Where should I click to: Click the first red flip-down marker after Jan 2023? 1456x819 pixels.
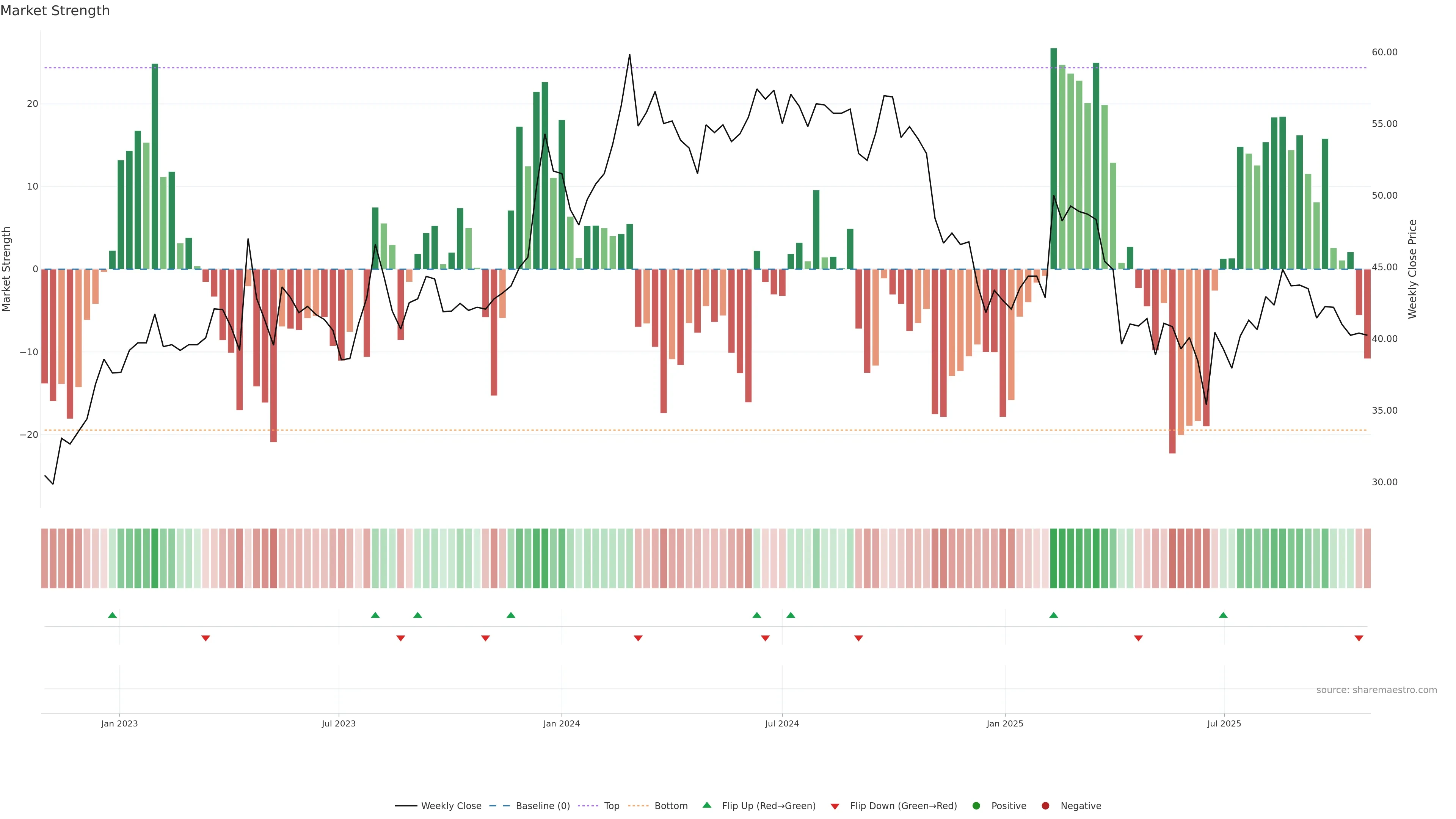tap(206, 638)
